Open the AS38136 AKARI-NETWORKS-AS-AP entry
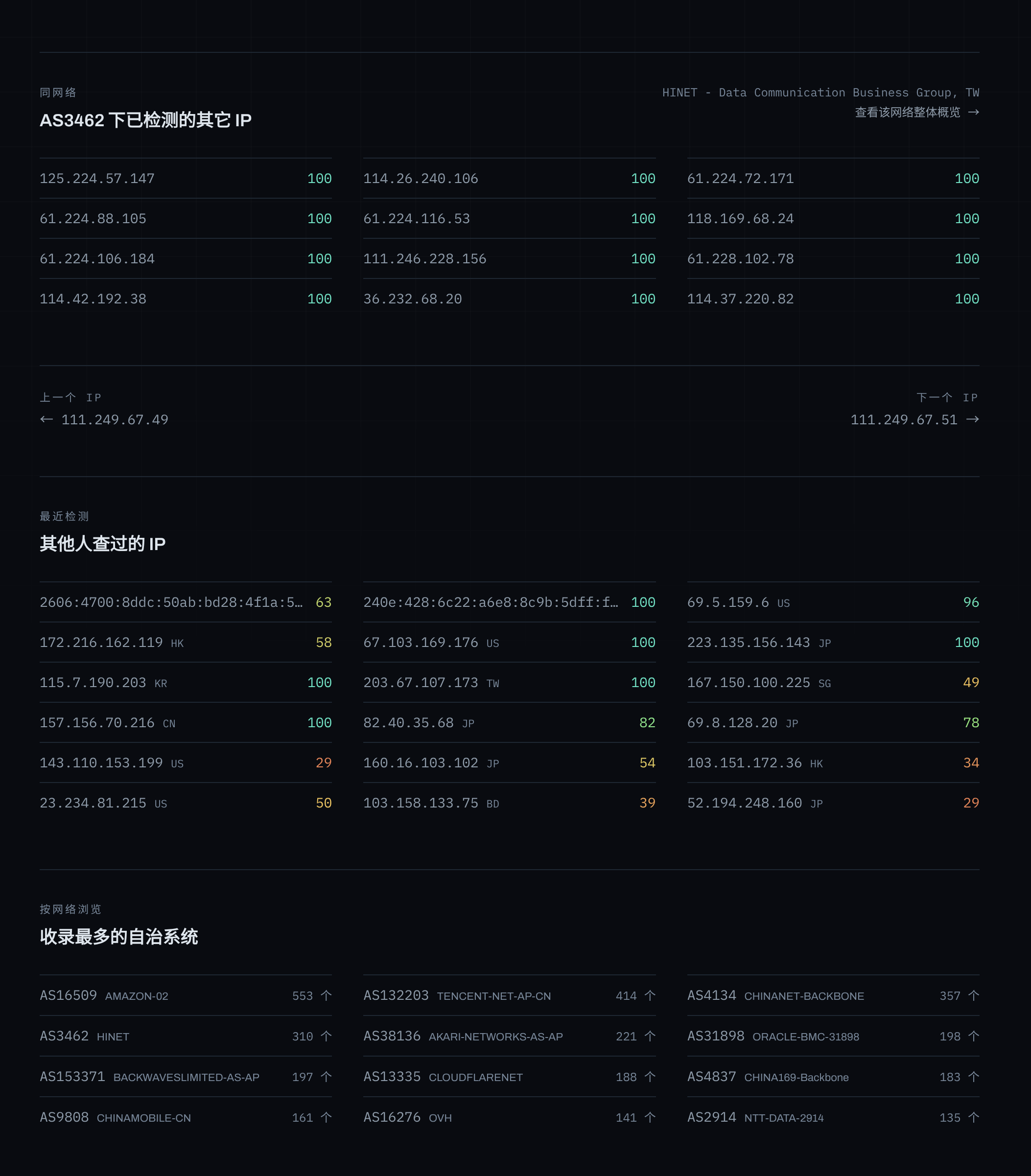 [509, 1036]
